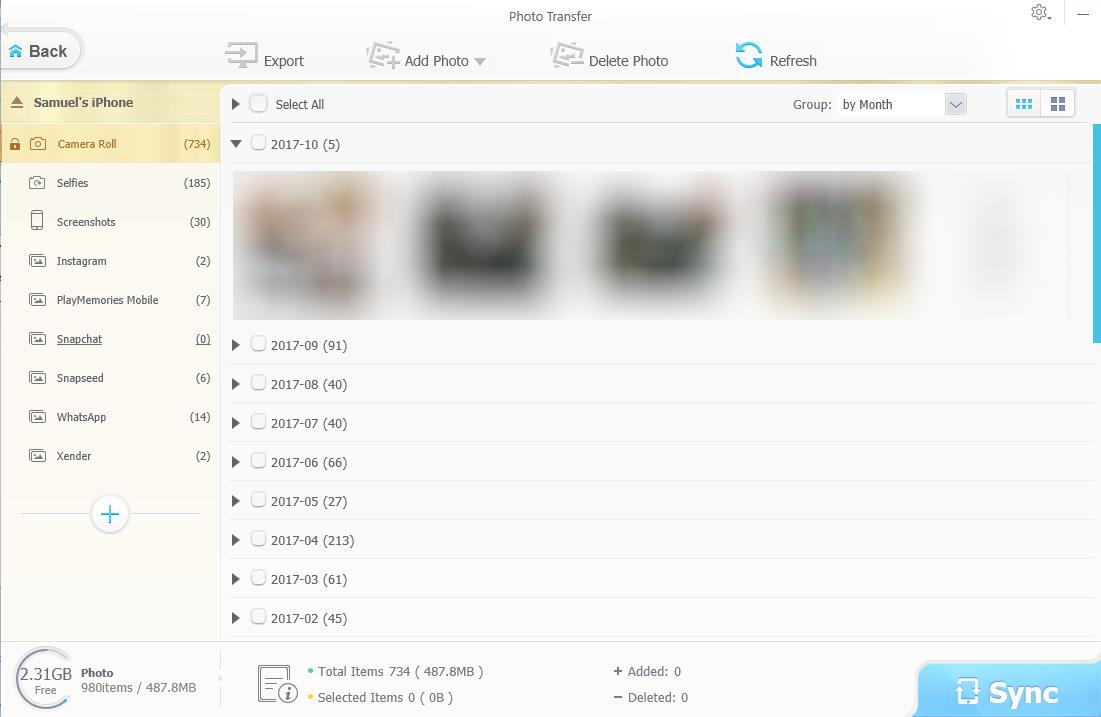Open the PlayMemories Mobile album
This screenshot has width=1101, height=717.
point(110,300)
